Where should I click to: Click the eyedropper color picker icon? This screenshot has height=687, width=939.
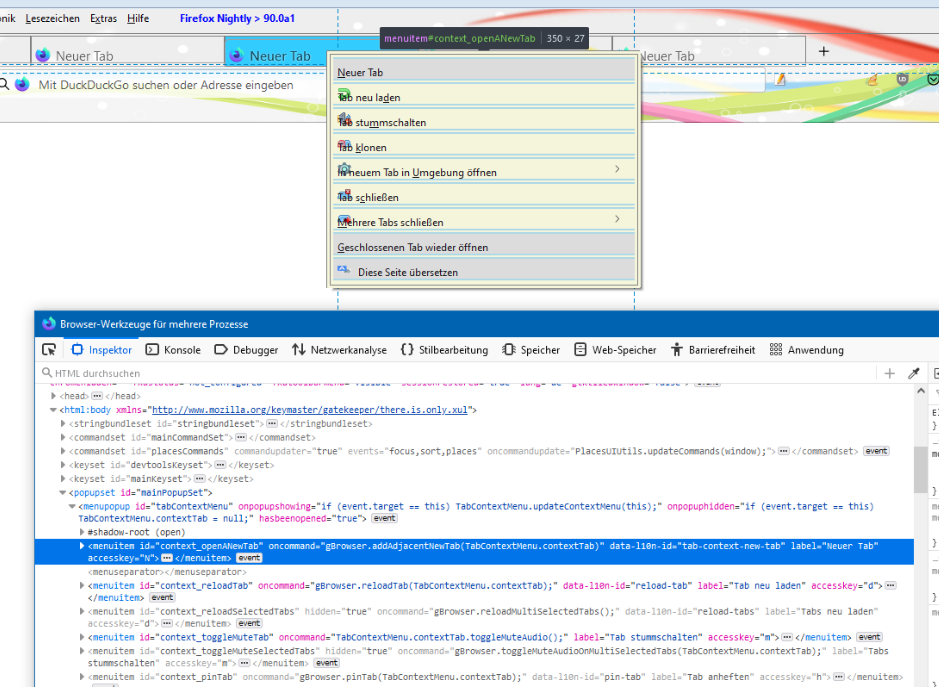pos(913,373)
